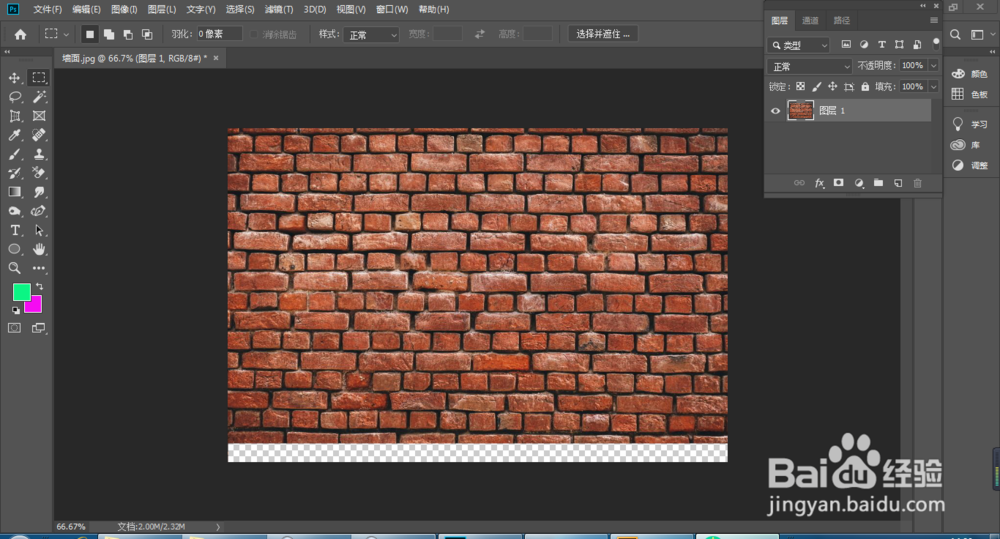Open the Edit Toolbar ellipsis
Viewport: 1000px width, 539px height.
tap(39, 269)
